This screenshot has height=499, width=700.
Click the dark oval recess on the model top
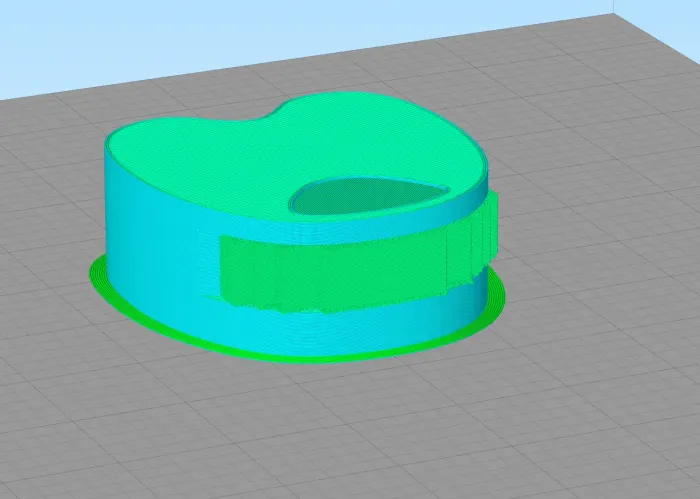tap(369, 196)
